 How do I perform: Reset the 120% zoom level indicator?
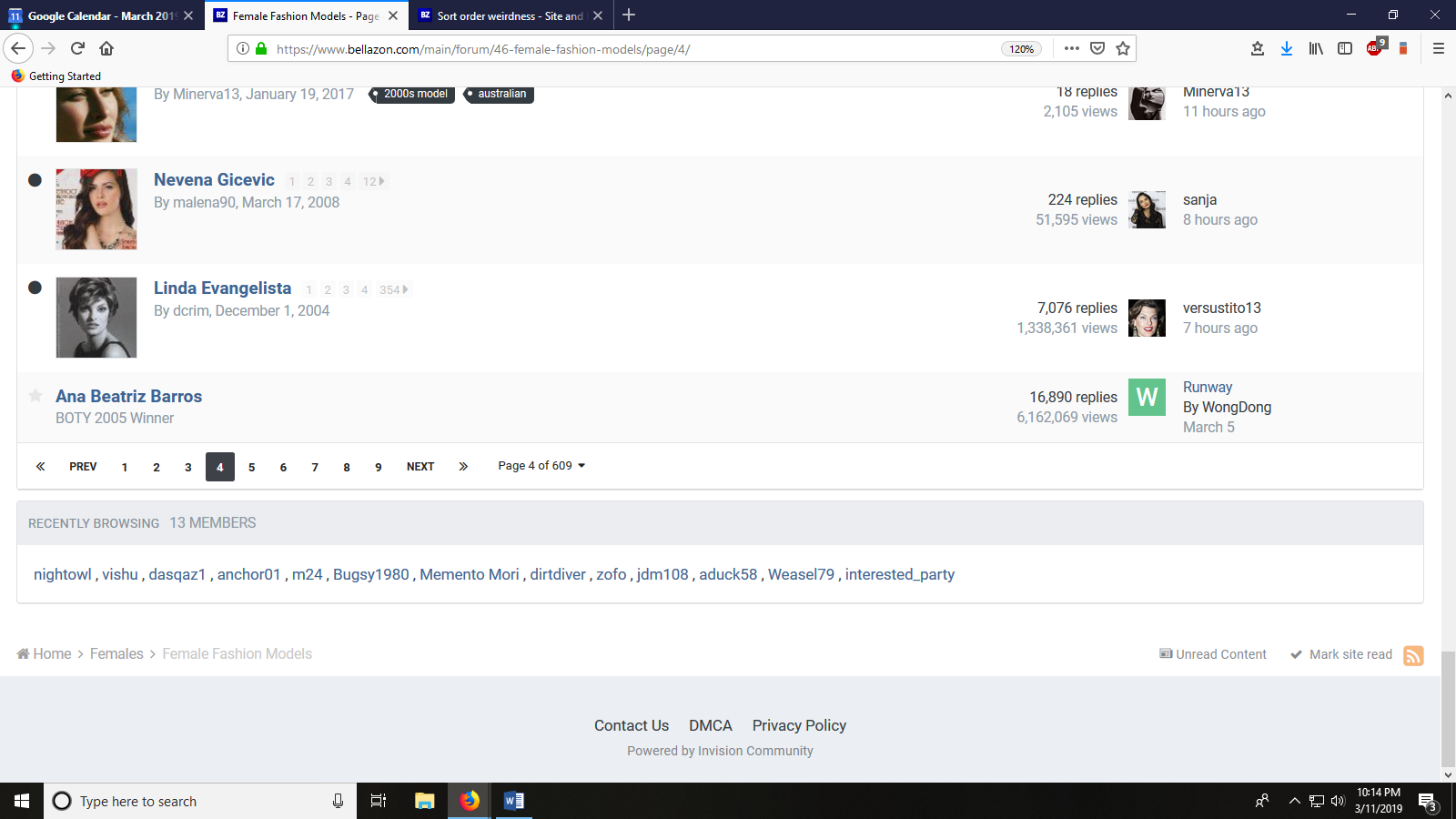click(1021, 49)
